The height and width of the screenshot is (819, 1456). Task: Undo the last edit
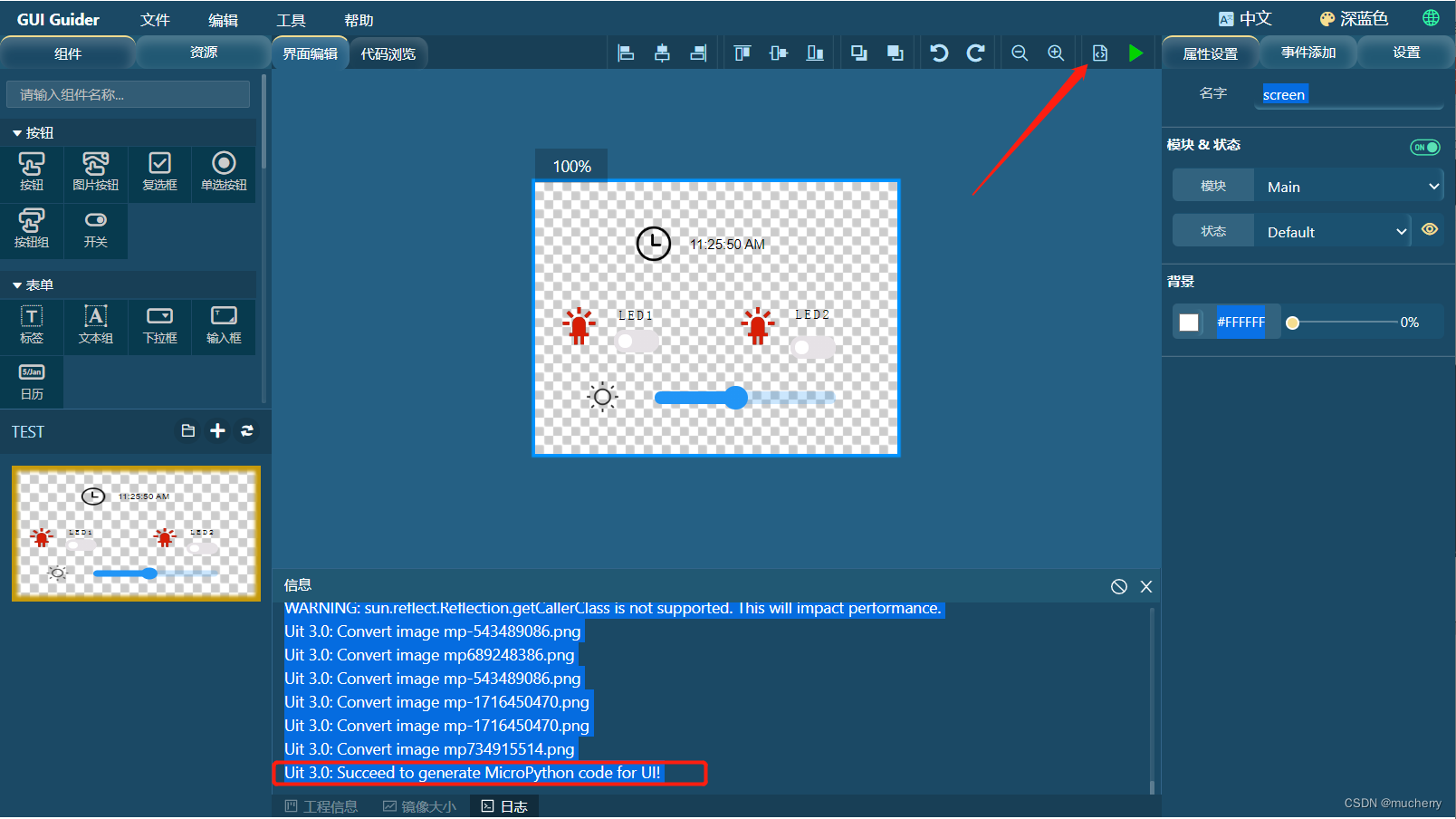(940, 53)
